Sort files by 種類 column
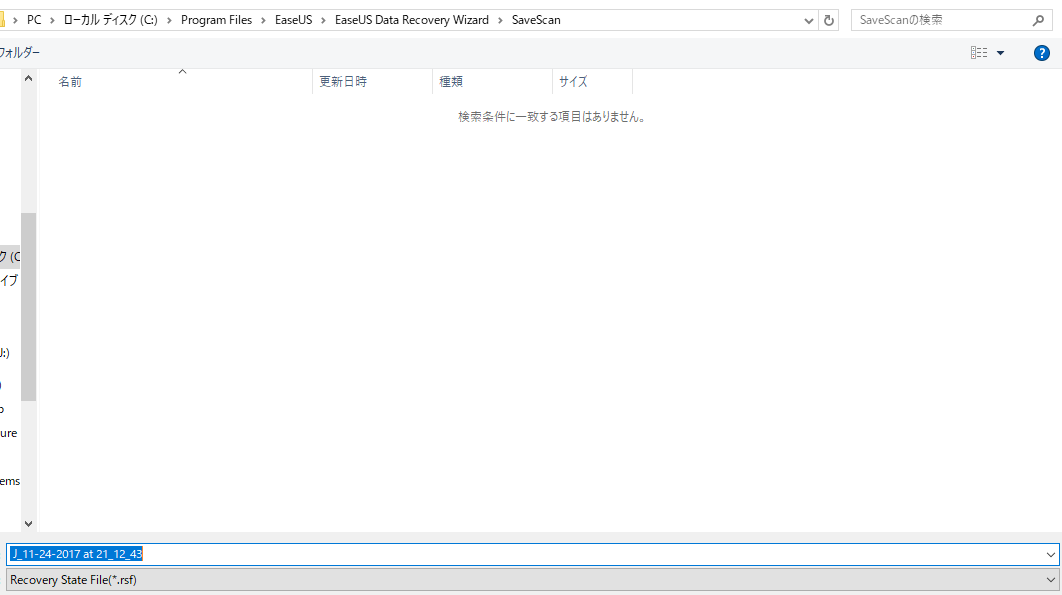Viewport: 1062px width, 595px height. click(451, 82)
